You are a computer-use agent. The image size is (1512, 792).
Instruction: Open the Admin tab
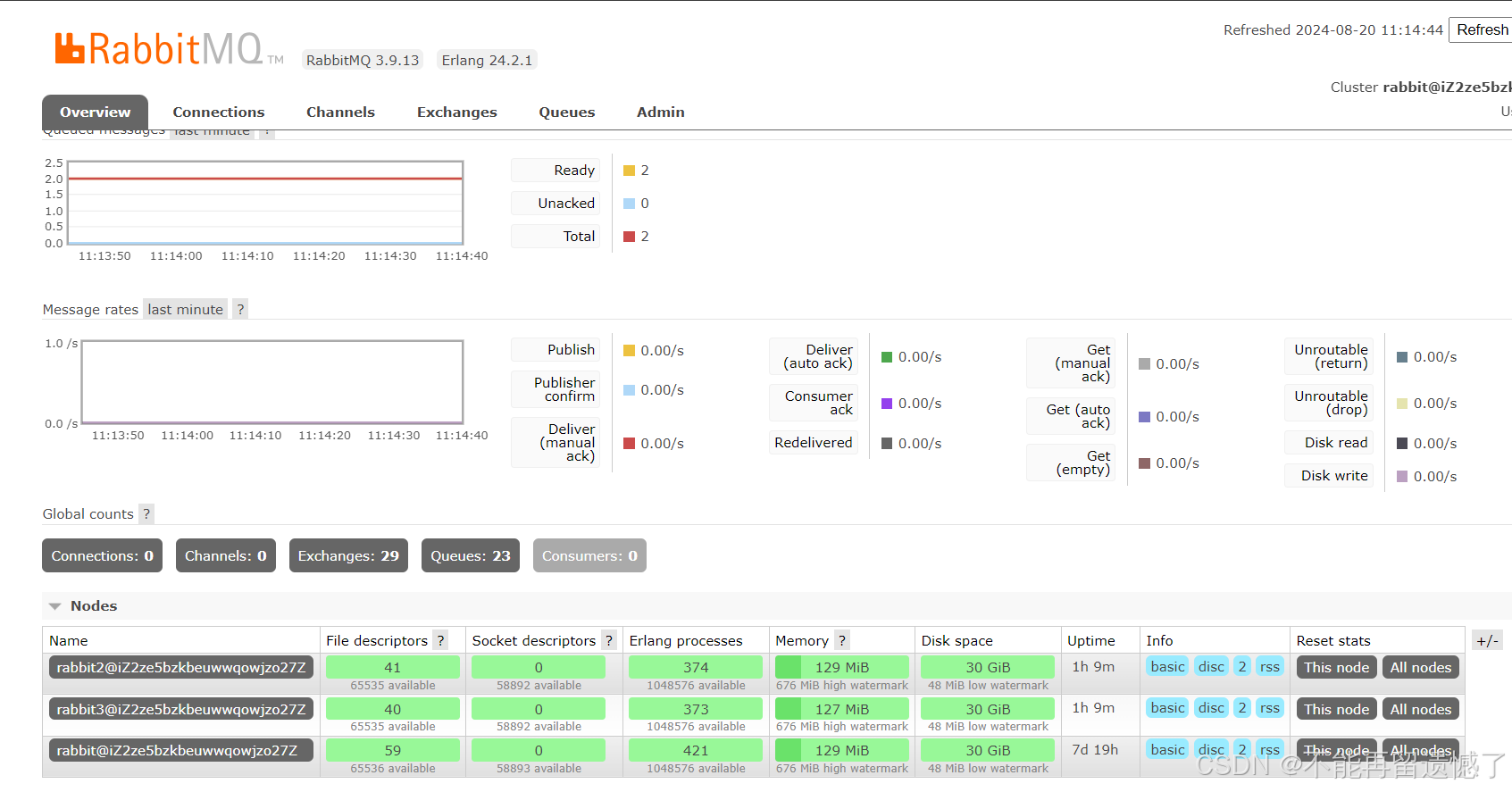[x=661, y=112]
